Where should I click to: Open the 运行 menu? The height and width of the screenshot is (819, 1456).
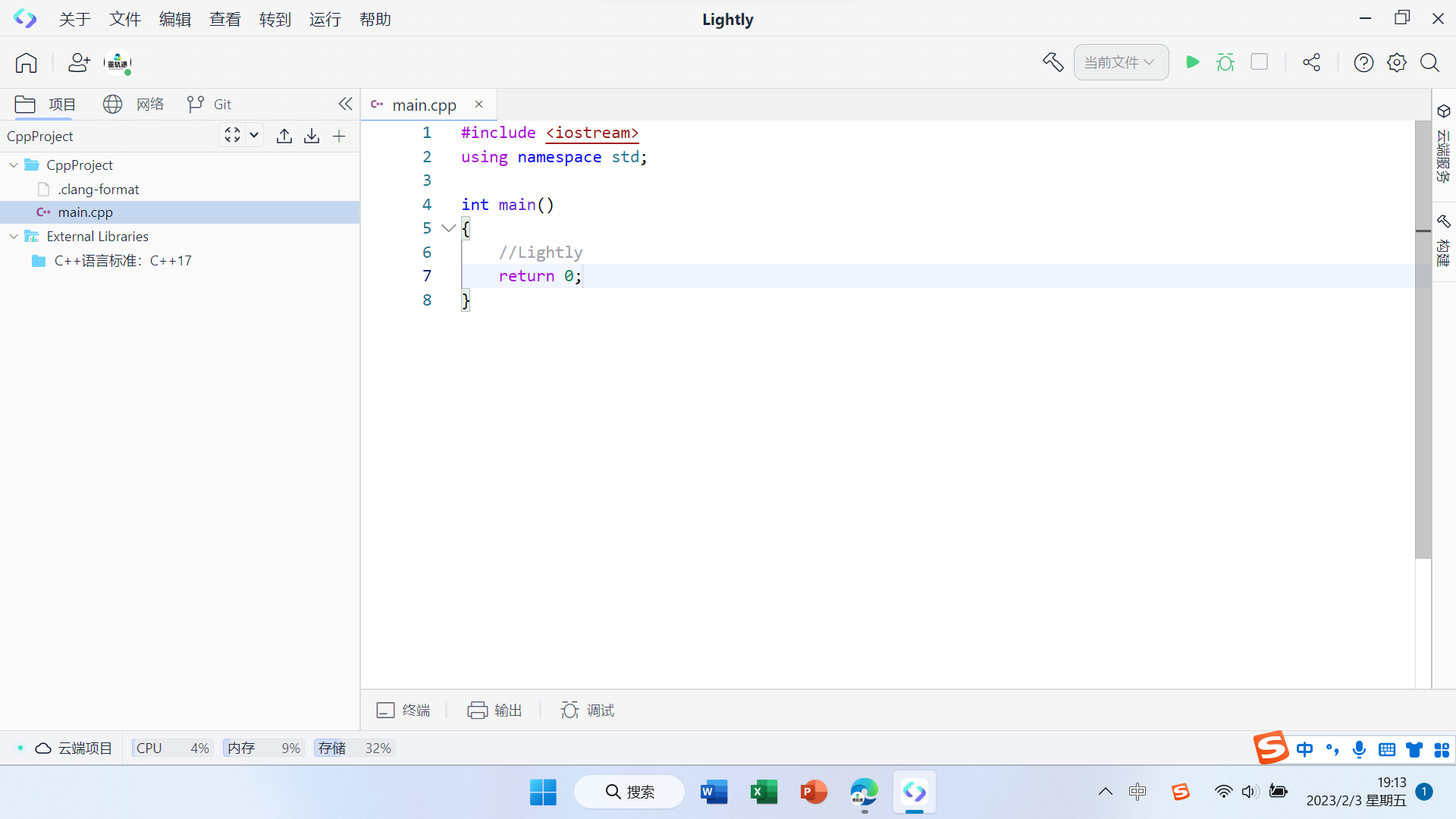(x=325, y=19)
